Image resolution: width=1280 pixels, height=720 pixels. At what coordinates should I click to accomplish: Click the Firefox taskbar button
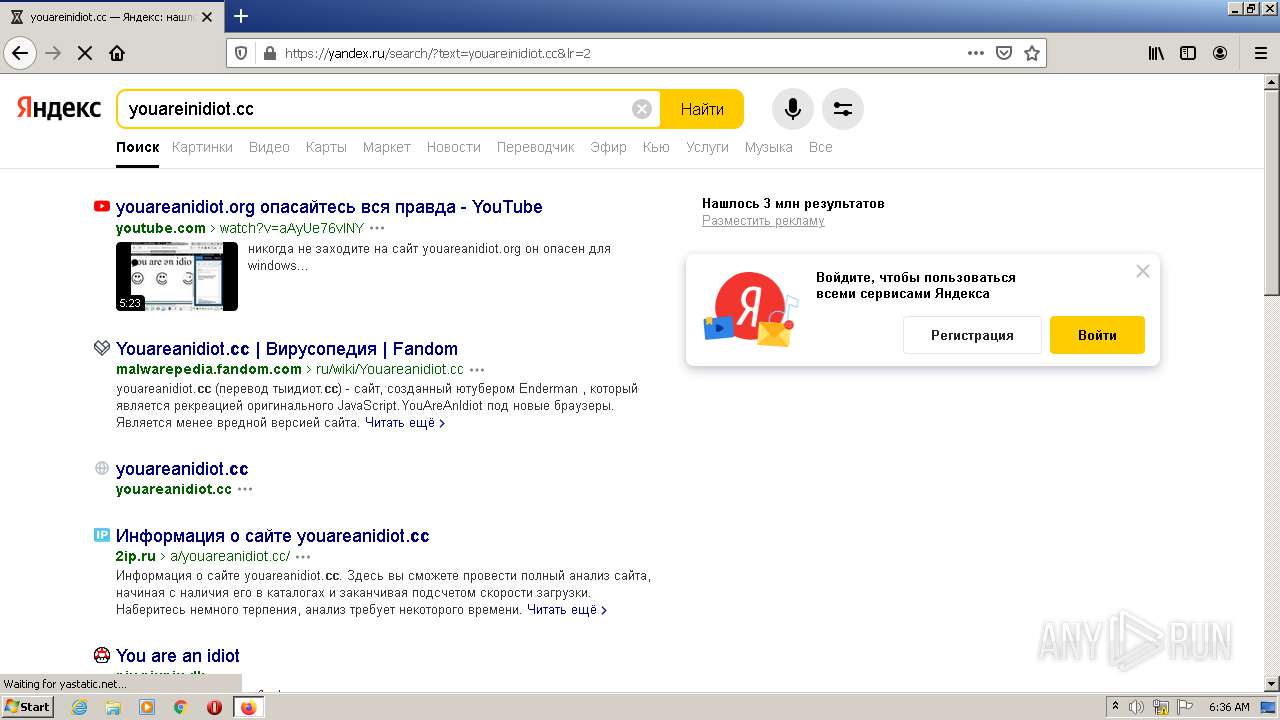tap(248, 707)
